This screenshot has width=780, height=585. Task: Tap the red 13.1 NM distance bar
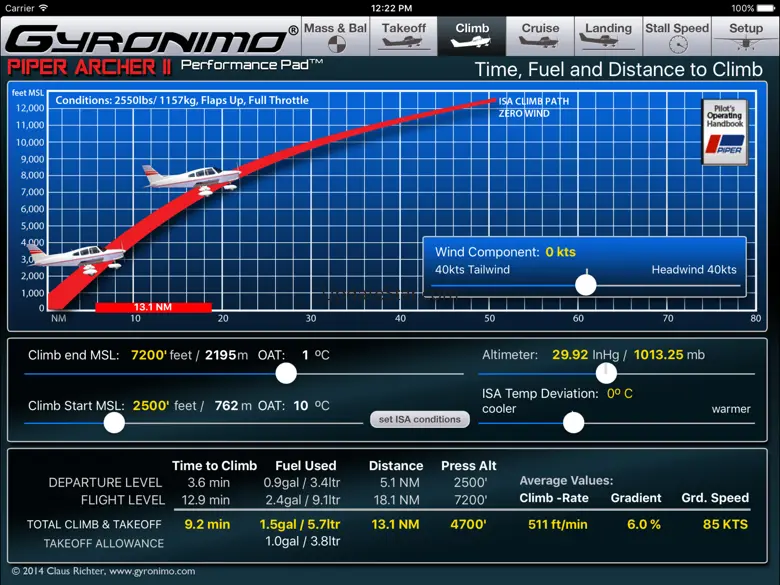pyautogui.click(x=152, y=307)
